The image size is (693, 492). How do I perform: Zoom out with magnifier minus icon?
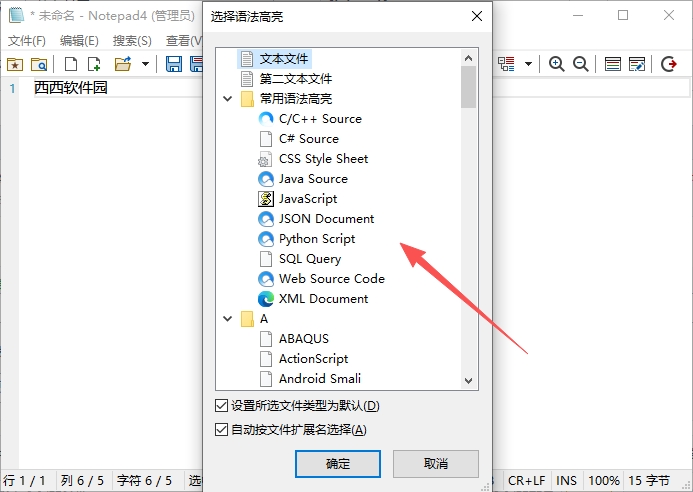click(581, 65)
